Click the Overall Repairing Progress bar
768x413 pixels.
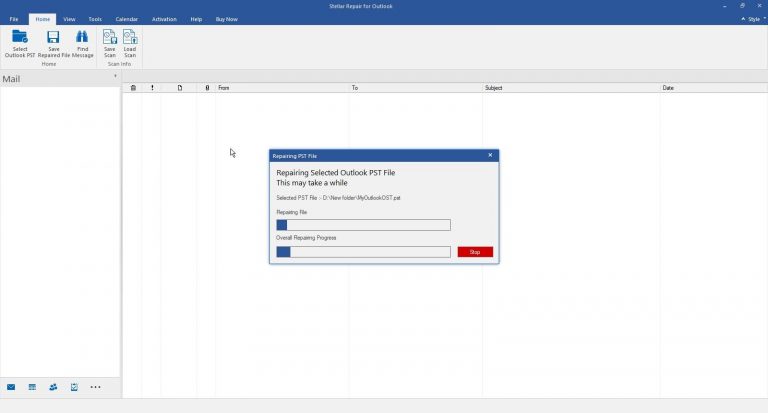[x=363, y=252]
